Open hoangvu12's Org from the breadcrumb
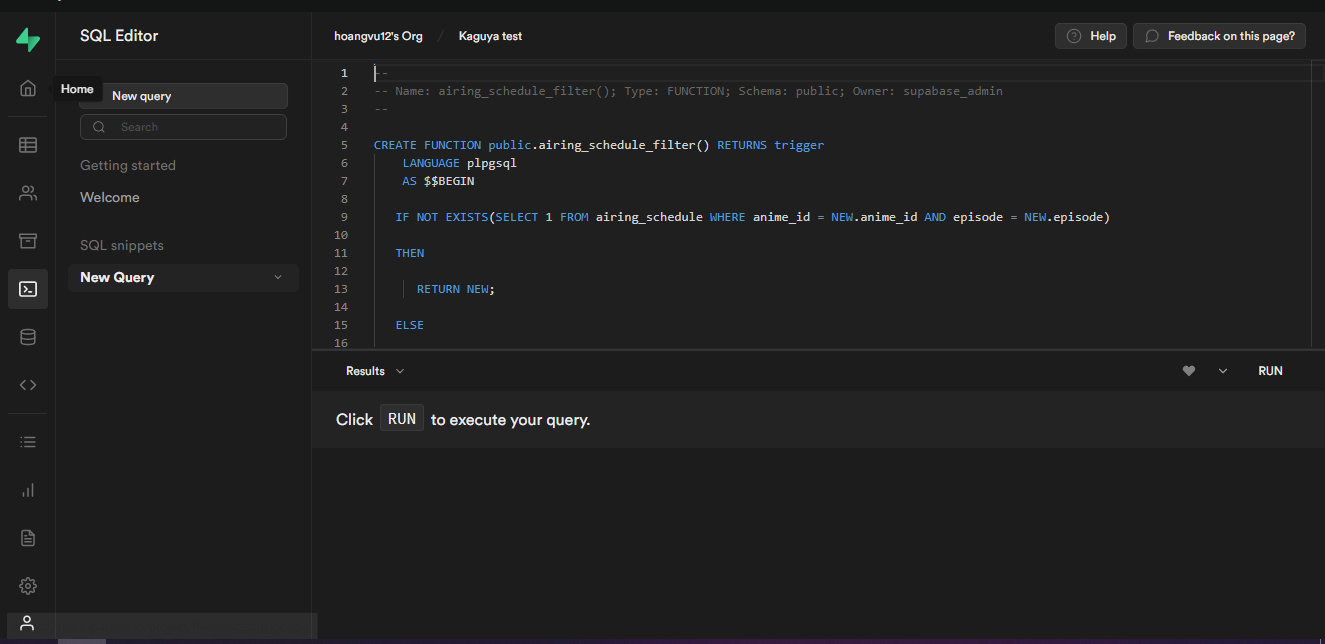The height and width of the screenshot is (644, 1325). click(378, 35)
